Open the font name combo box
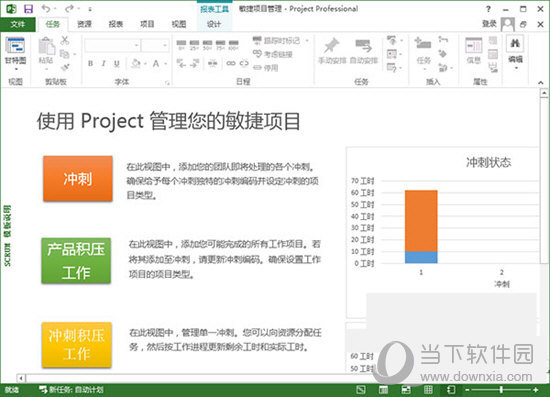550x397 pixels. coord(112,46)
